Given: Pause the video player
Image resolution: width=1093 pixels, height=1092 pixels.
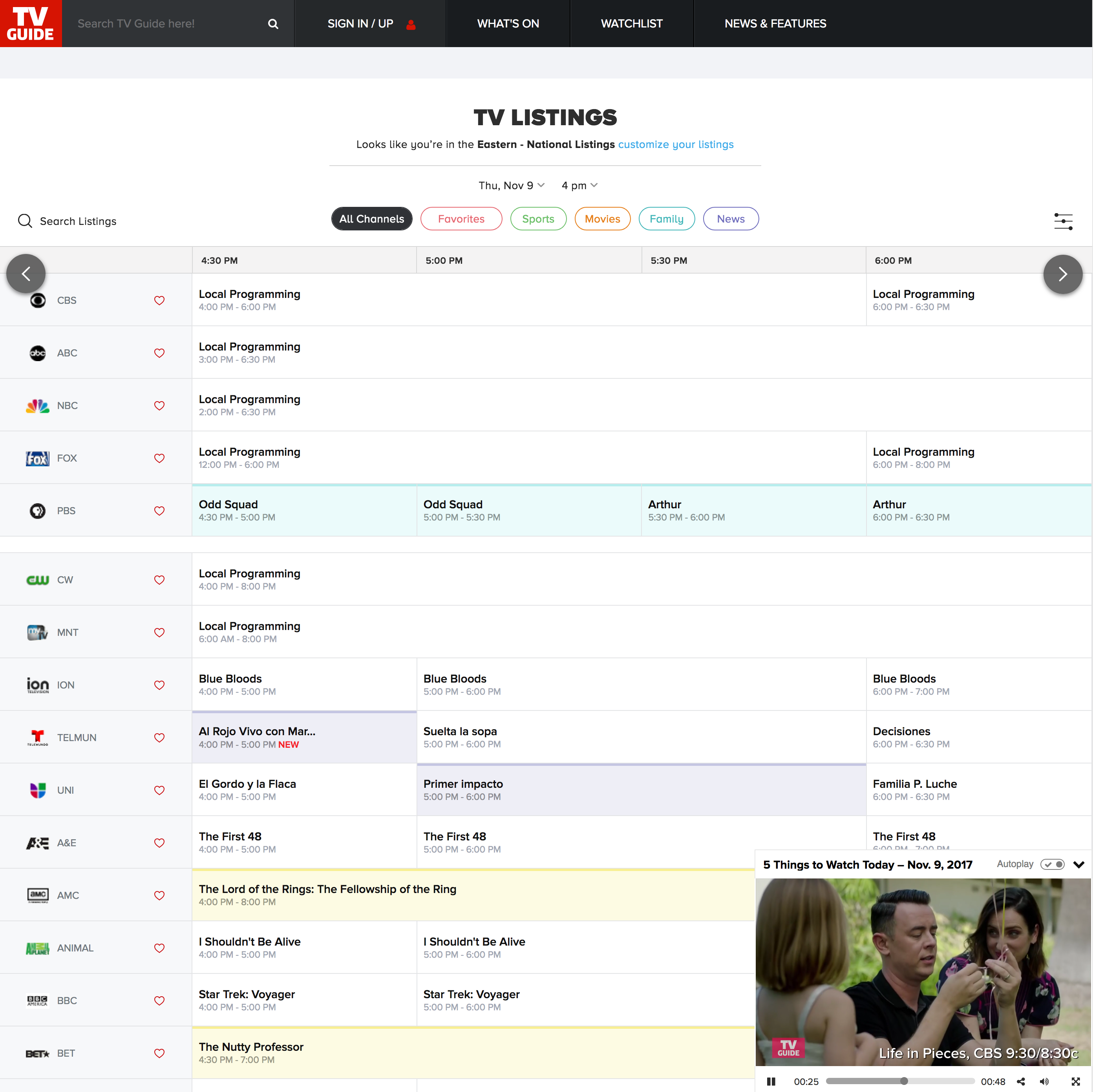Looking at the screenshot, I should [x=771, y=1081].
